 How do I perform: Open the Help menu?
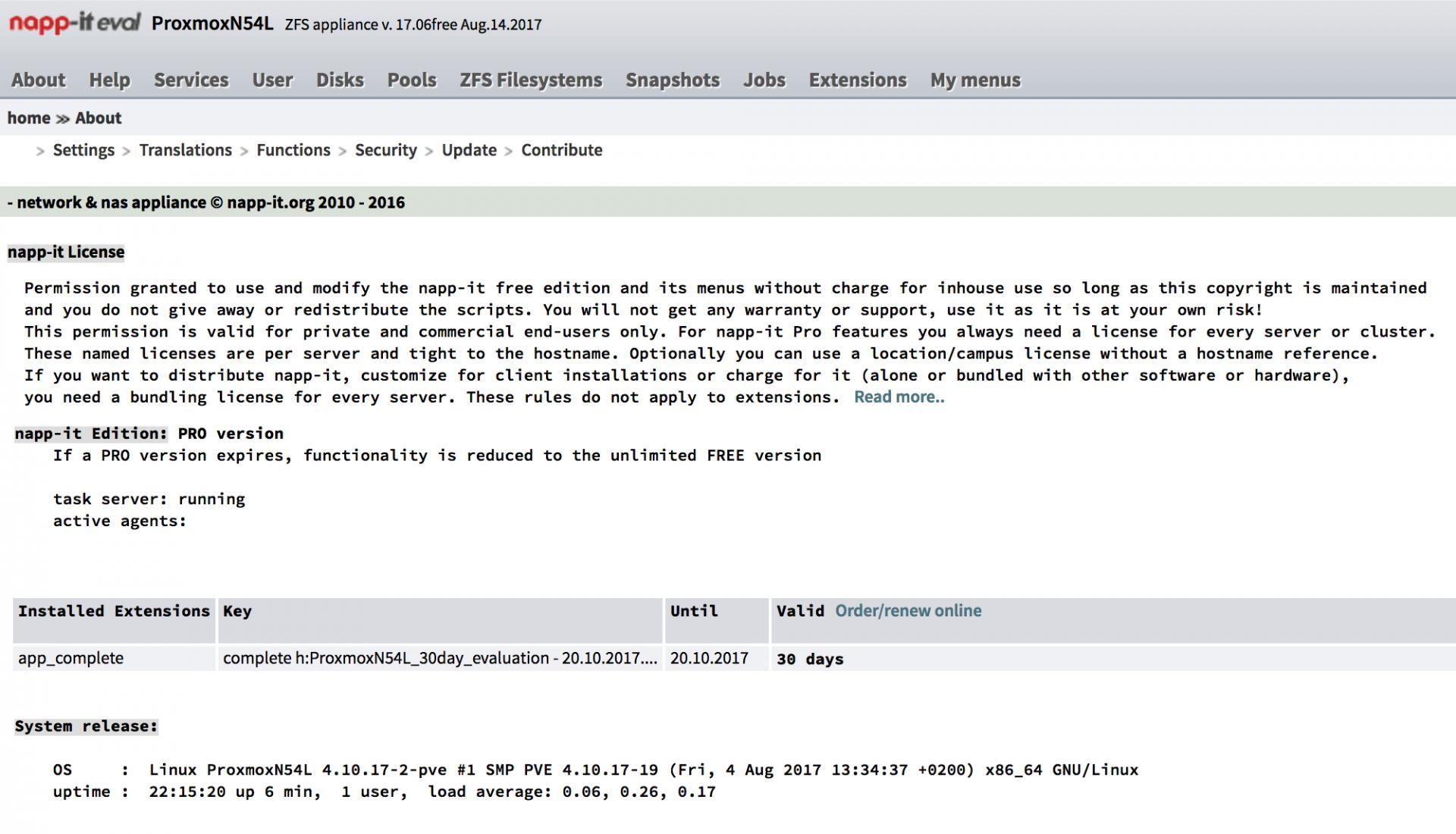(x=109, y=80)
